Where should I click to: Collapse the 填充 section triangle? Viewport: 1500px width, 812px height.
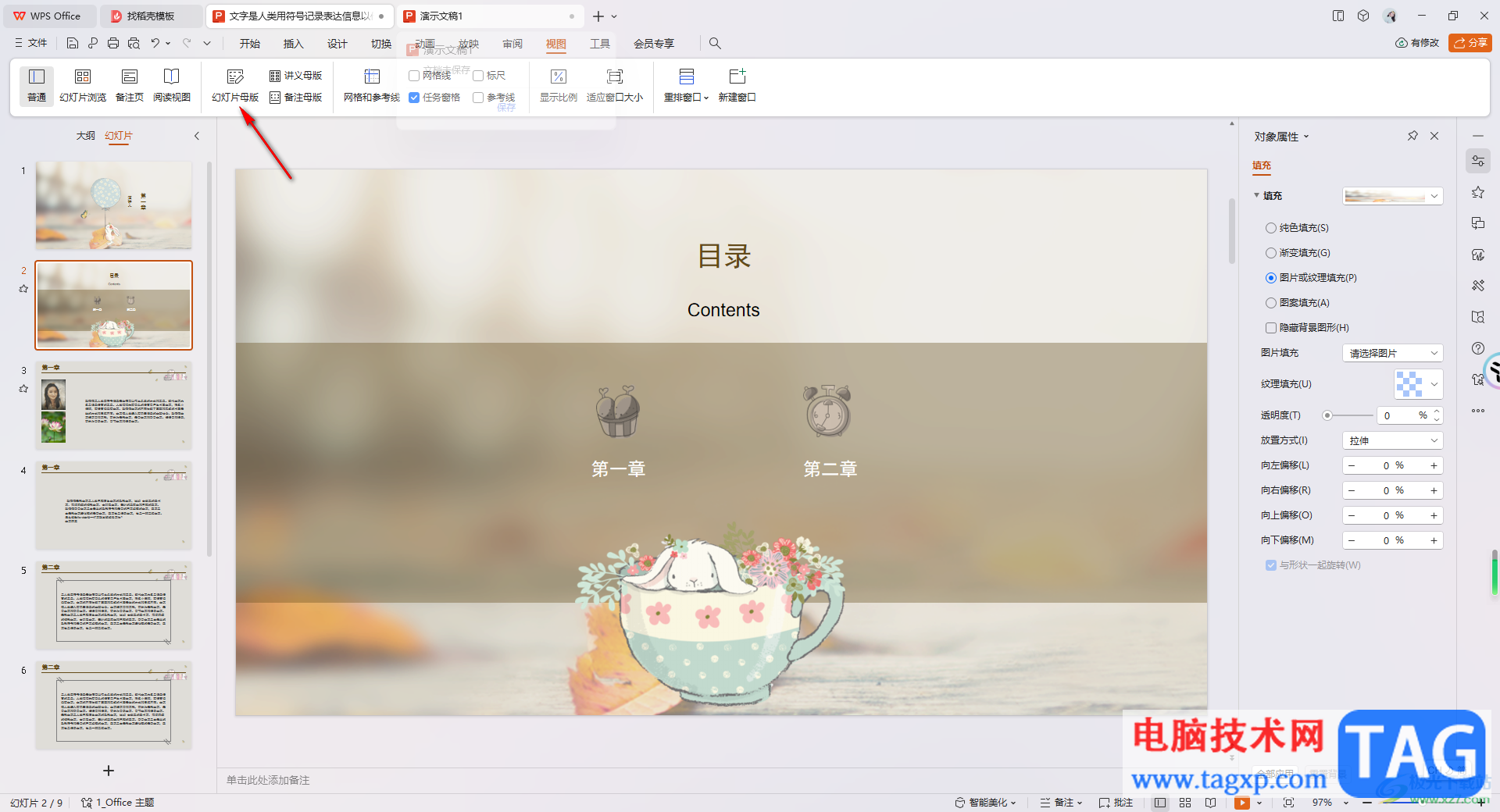(x=1257, y=195)
